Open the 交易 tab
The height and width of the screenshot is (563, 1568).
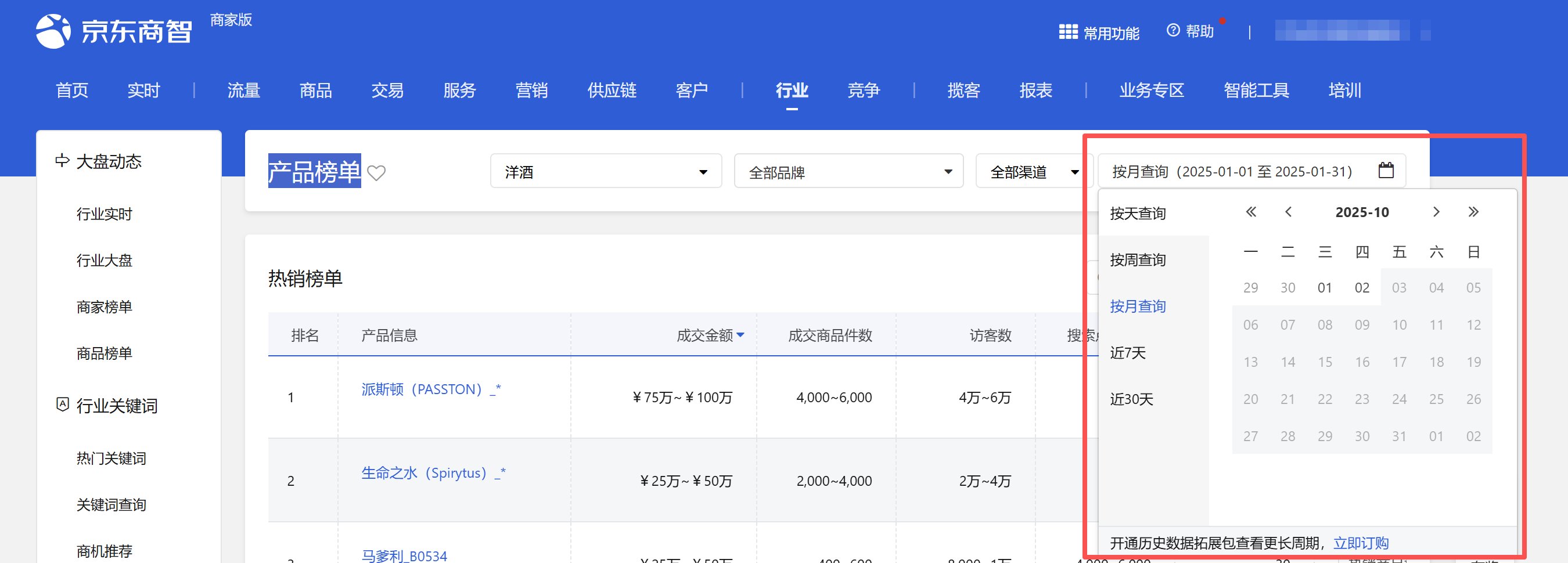pos(387,91)
